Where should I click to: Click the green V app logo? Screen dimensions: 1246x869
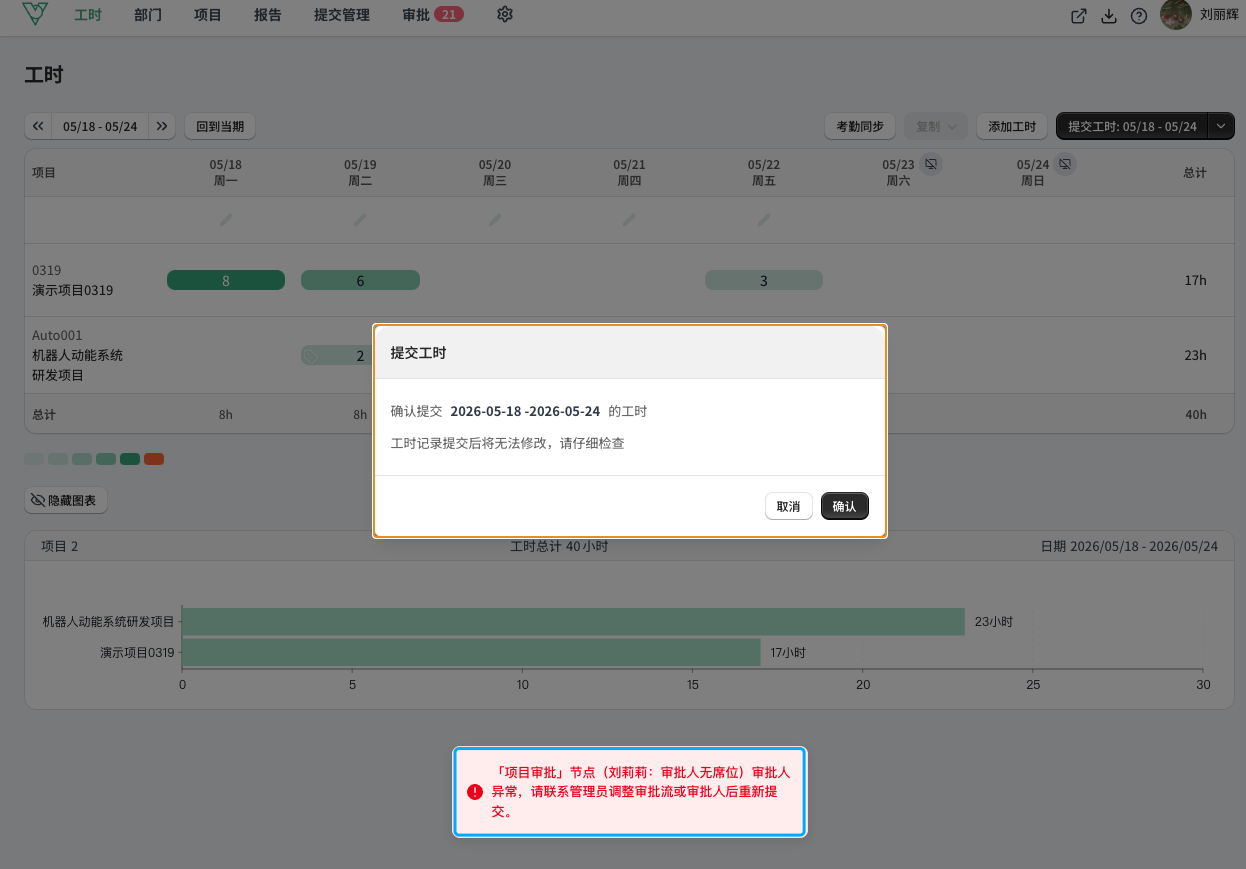click(35, 14)
